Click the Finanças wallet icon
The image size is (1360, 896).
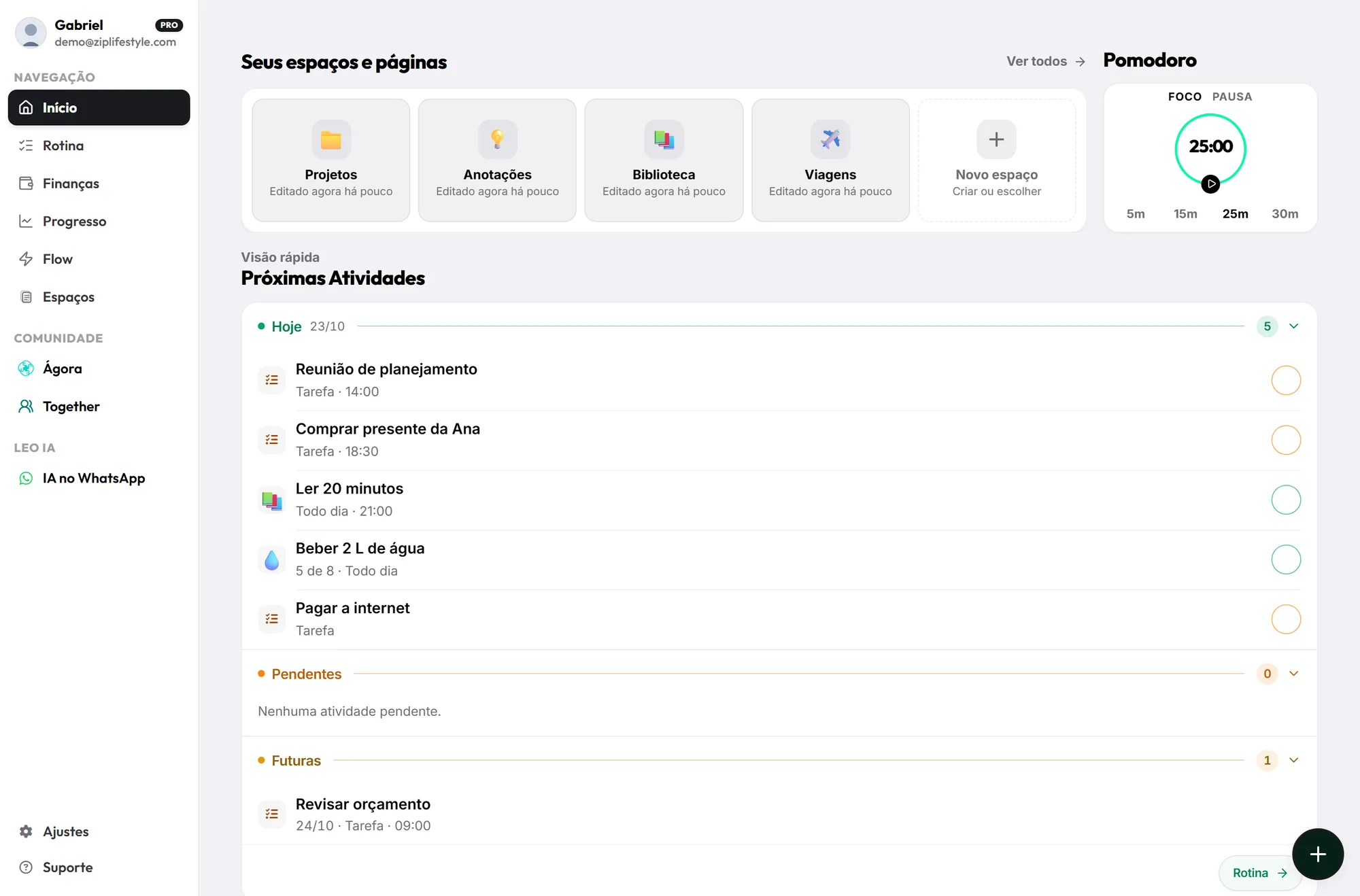point(26,184)
